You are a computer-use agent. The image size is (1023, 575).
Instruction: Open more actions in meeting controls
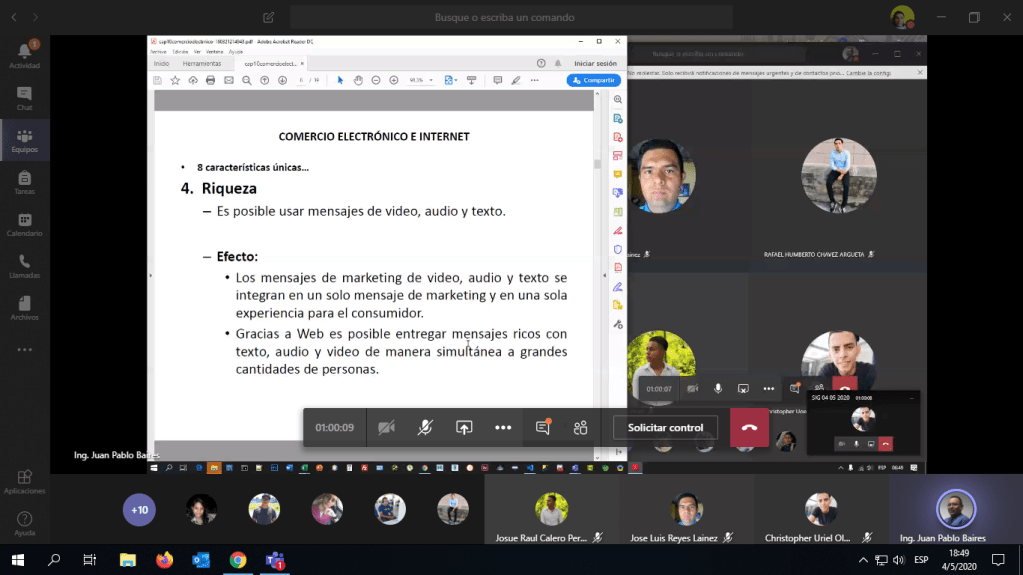pyautogui.click(x=503, y=427)
